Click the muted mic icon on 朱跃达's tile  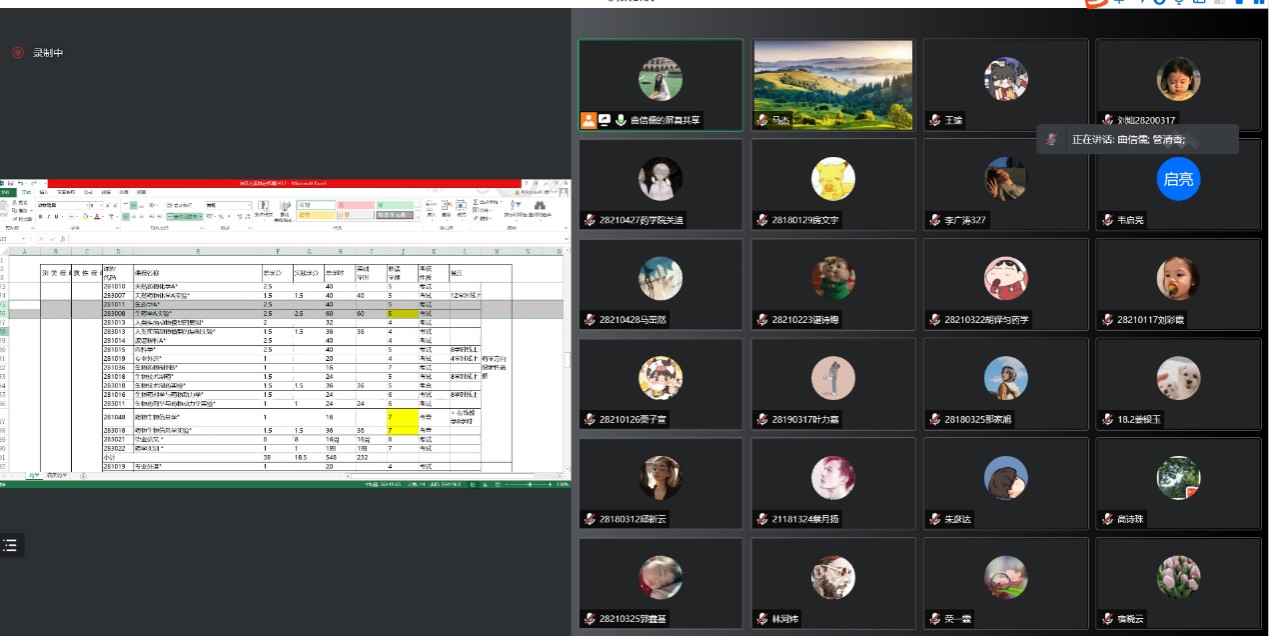tap(934, 519)
